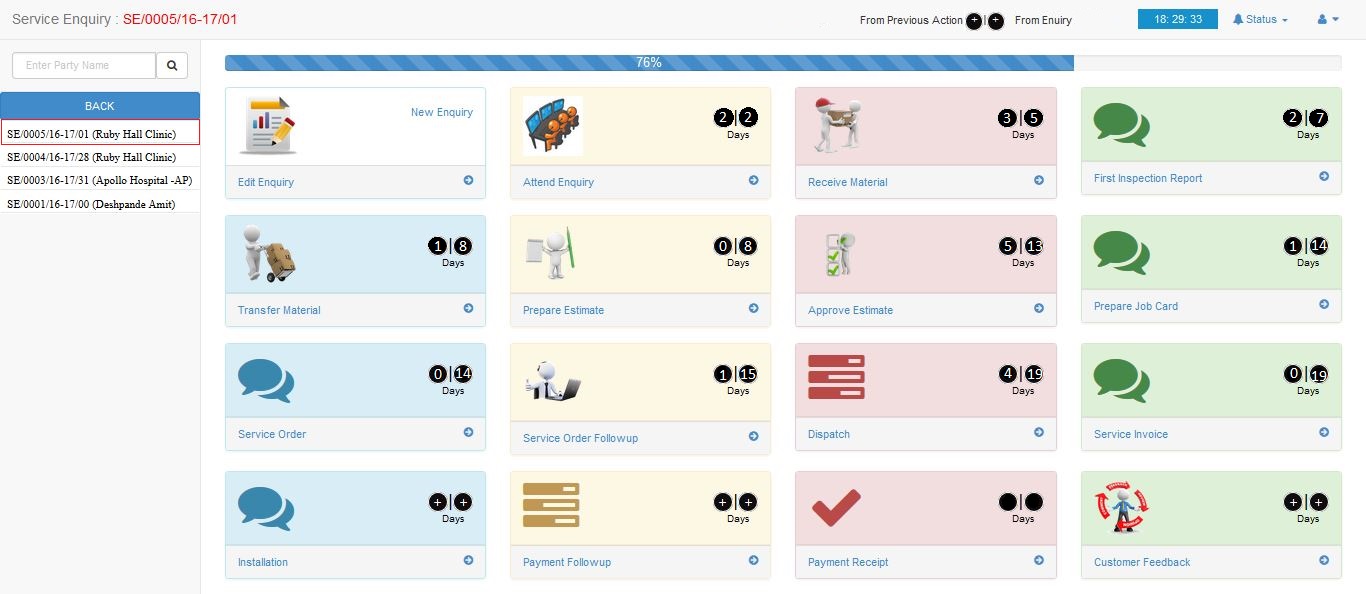This screenshot has width=1366, height=594.
Task: Click the Customer Feedback cycle icon
Action: coord(1123,507)
